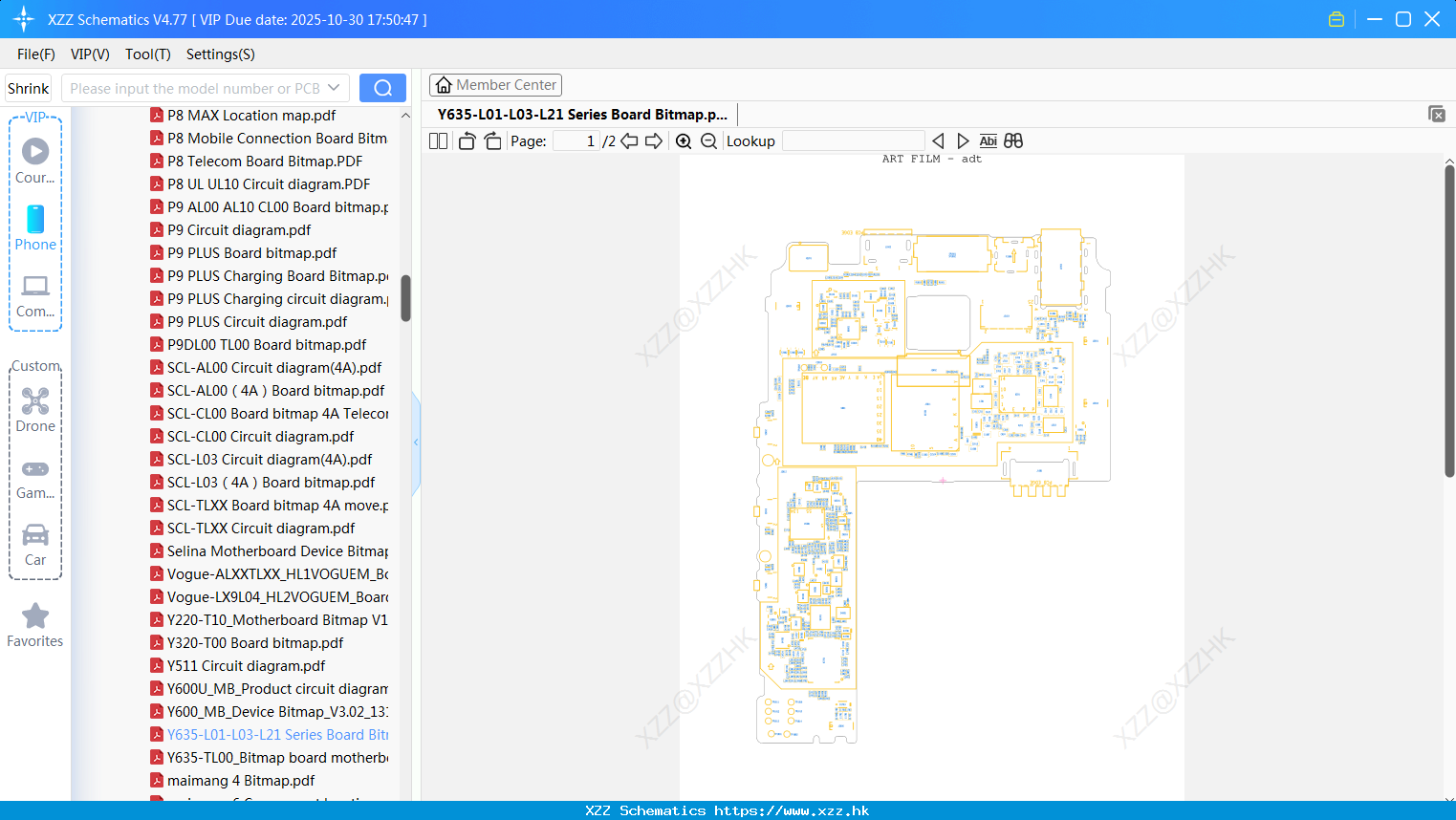
Task: Zoom out of the bitmap
Action: click(708, 140)
